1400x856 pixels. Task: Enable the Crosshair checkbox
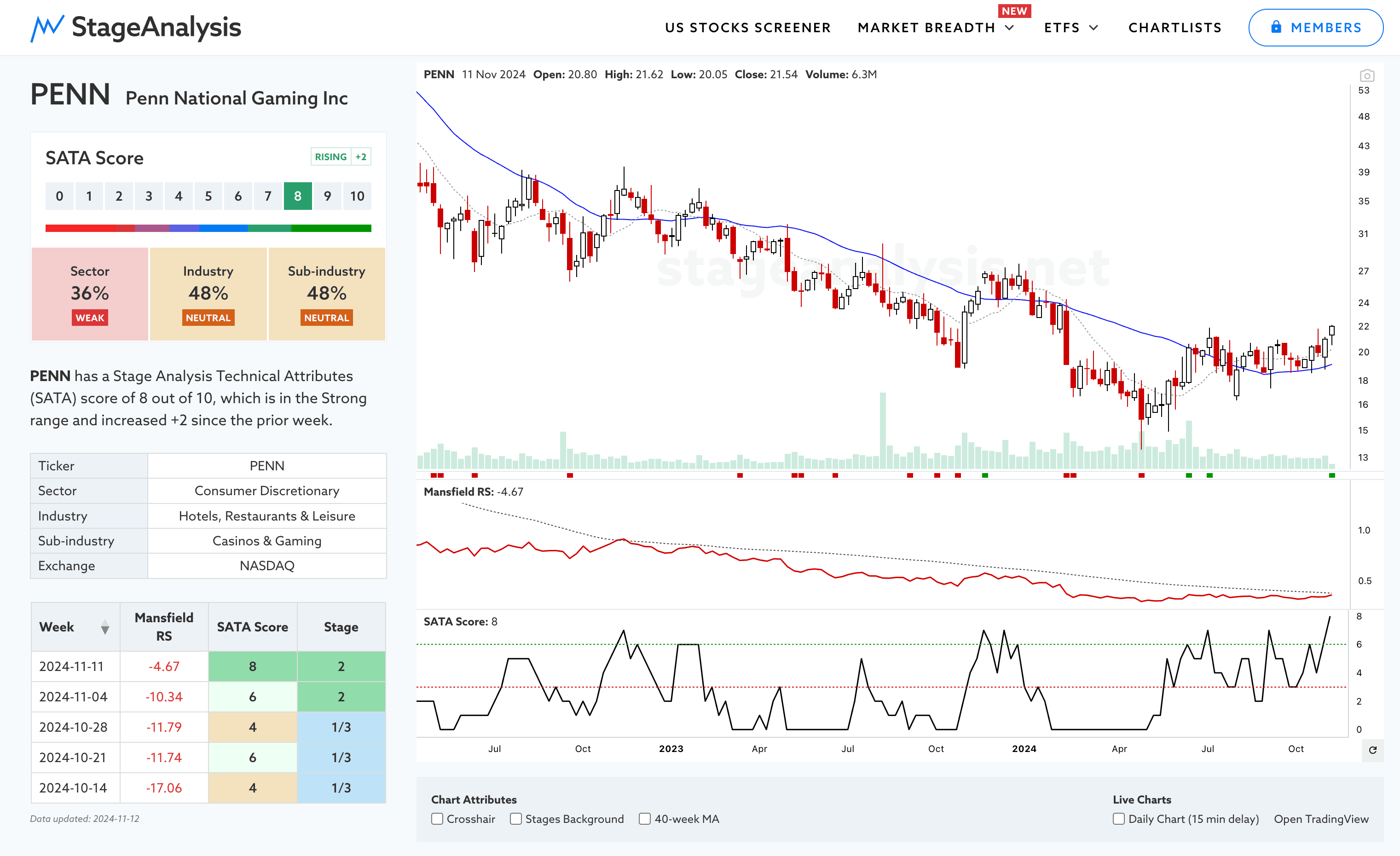(437, 819)
